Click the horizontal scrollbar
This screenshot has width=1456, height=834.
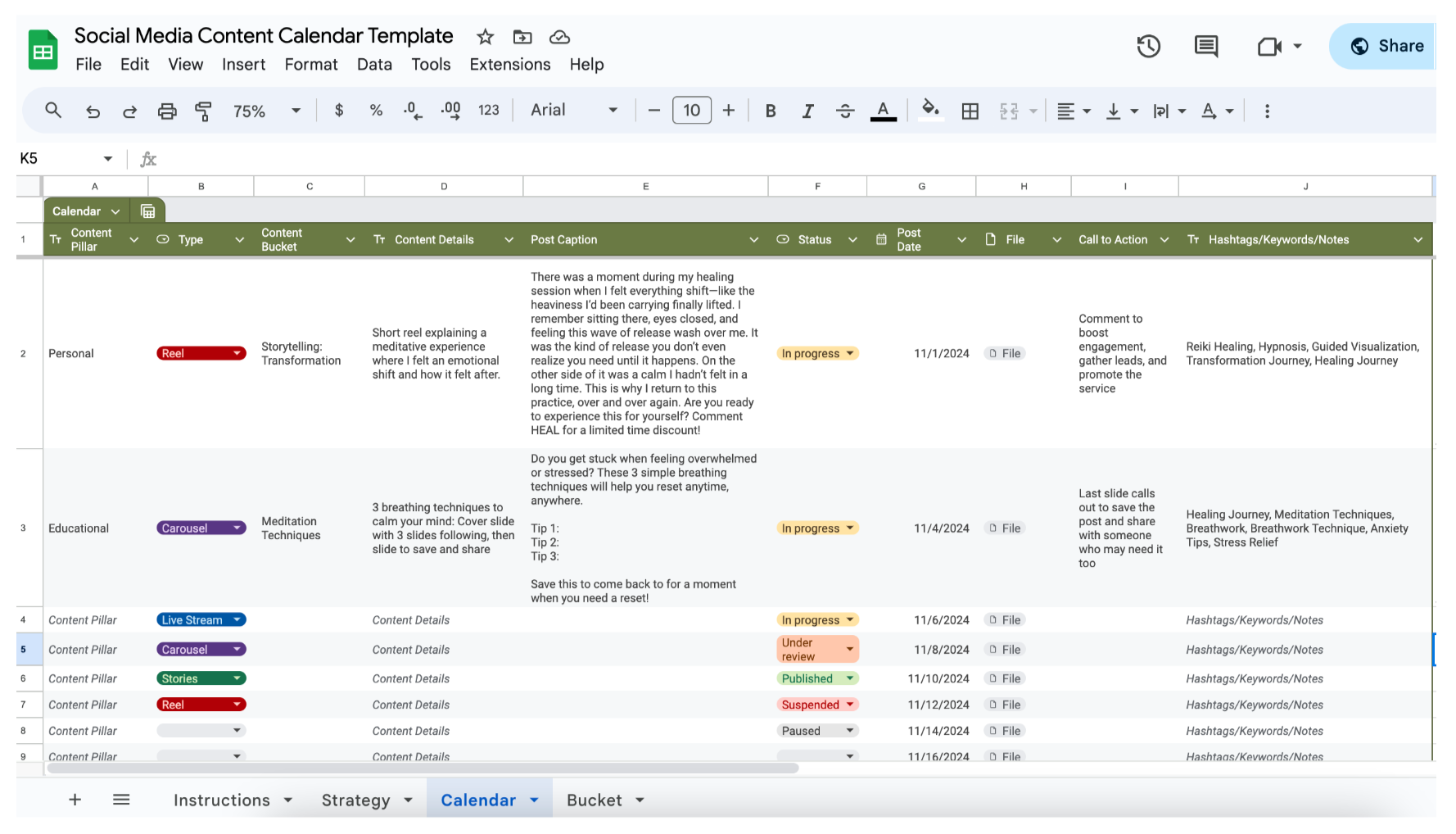tap(423, 768)
